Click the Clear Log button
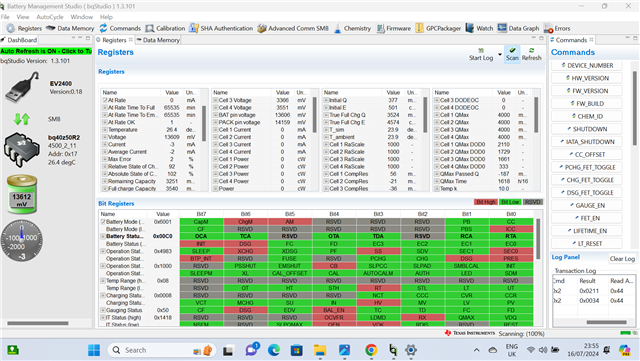 click(622, 259)
